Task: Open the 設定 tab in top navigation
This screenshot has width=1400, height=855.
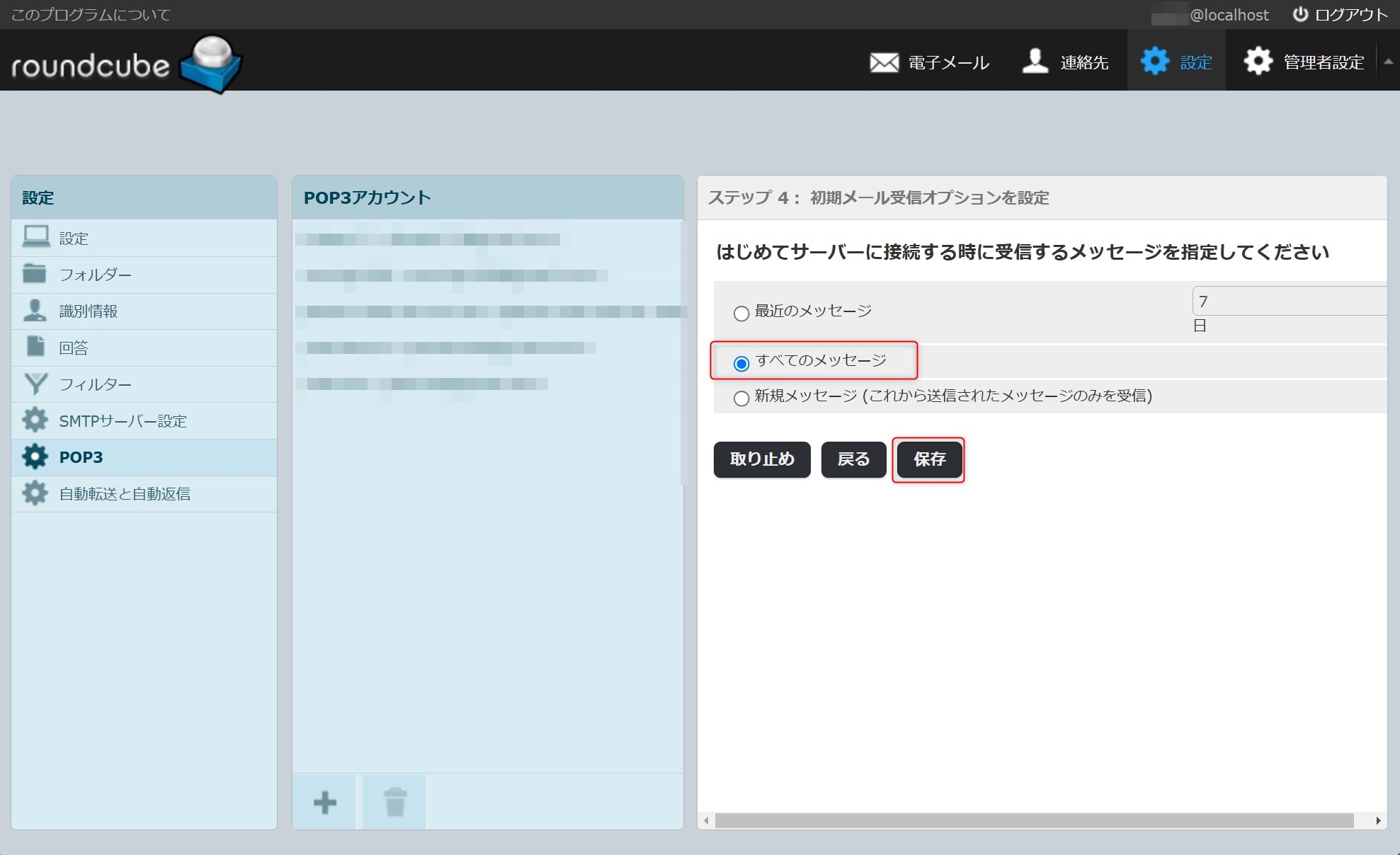Action: (x=1177, y=62)
